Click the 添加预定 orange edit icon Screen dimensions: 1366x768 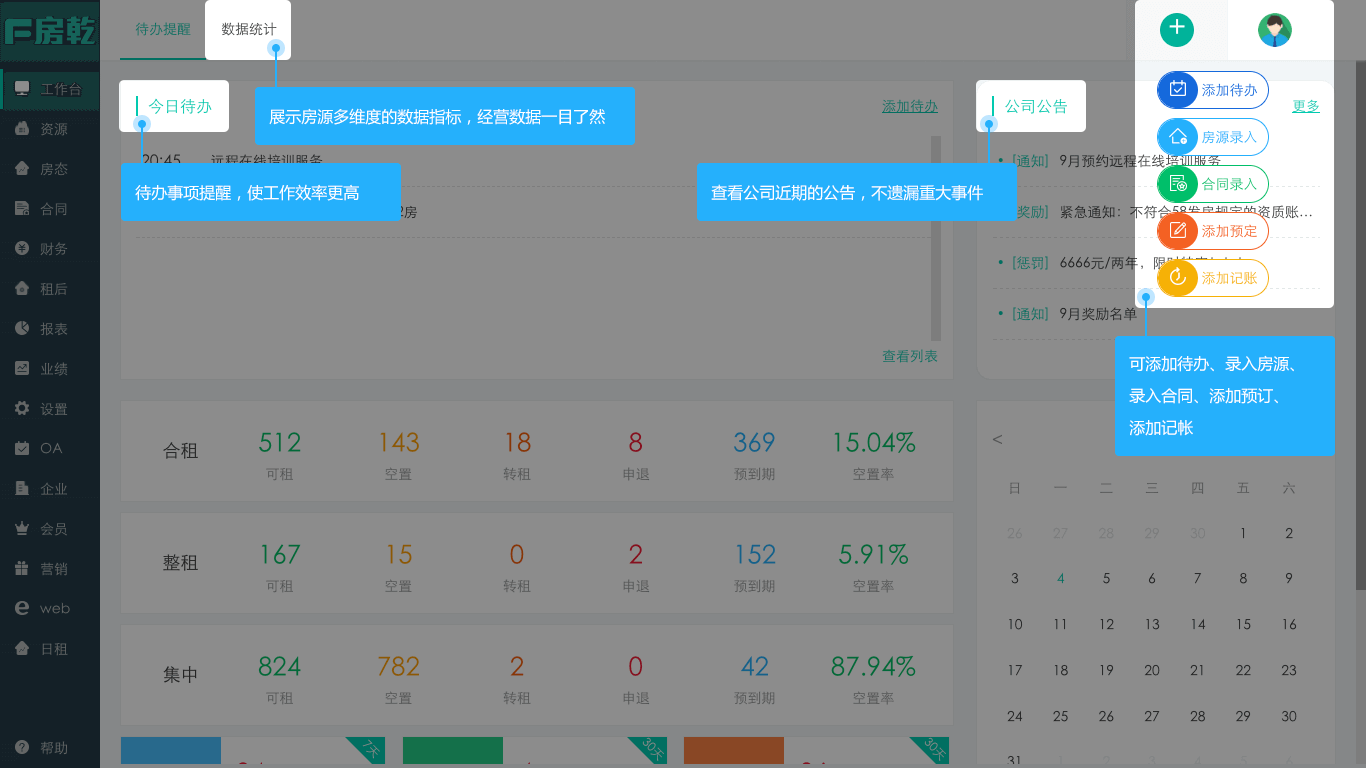[1178, 231]
